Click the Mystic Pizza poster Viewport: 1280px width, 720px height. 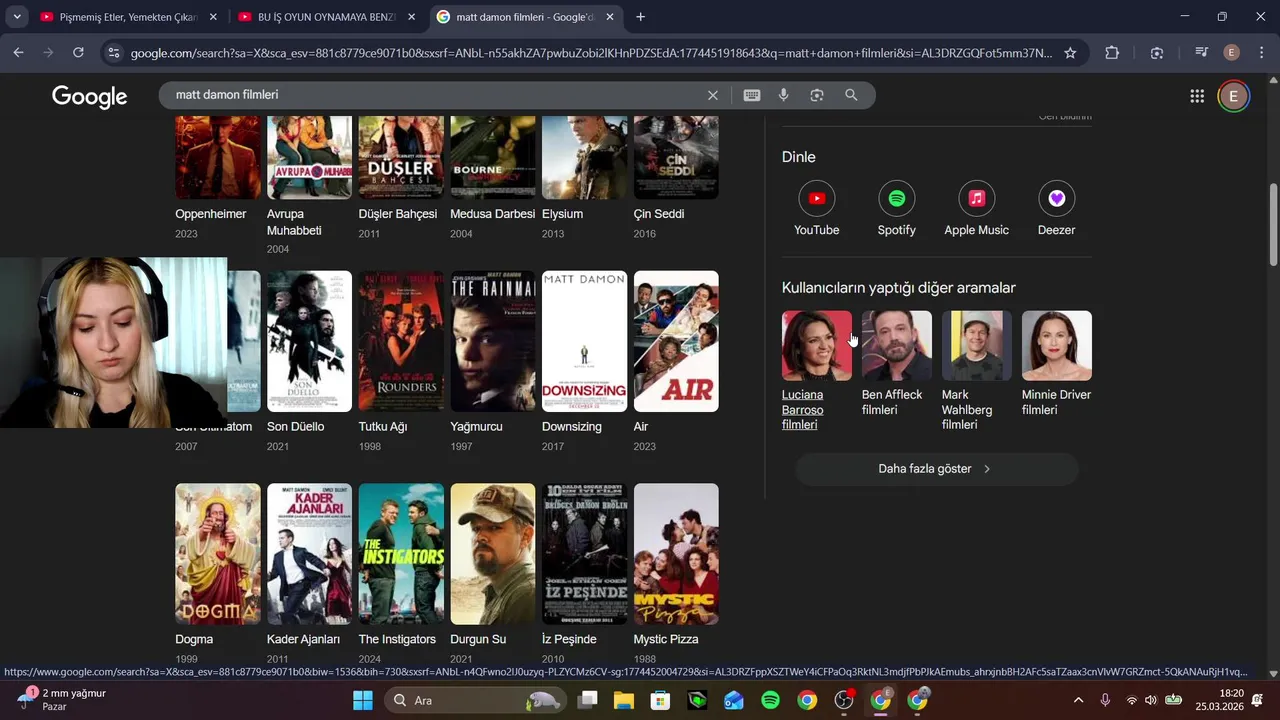pyautogui.click(x=676, y=554)
